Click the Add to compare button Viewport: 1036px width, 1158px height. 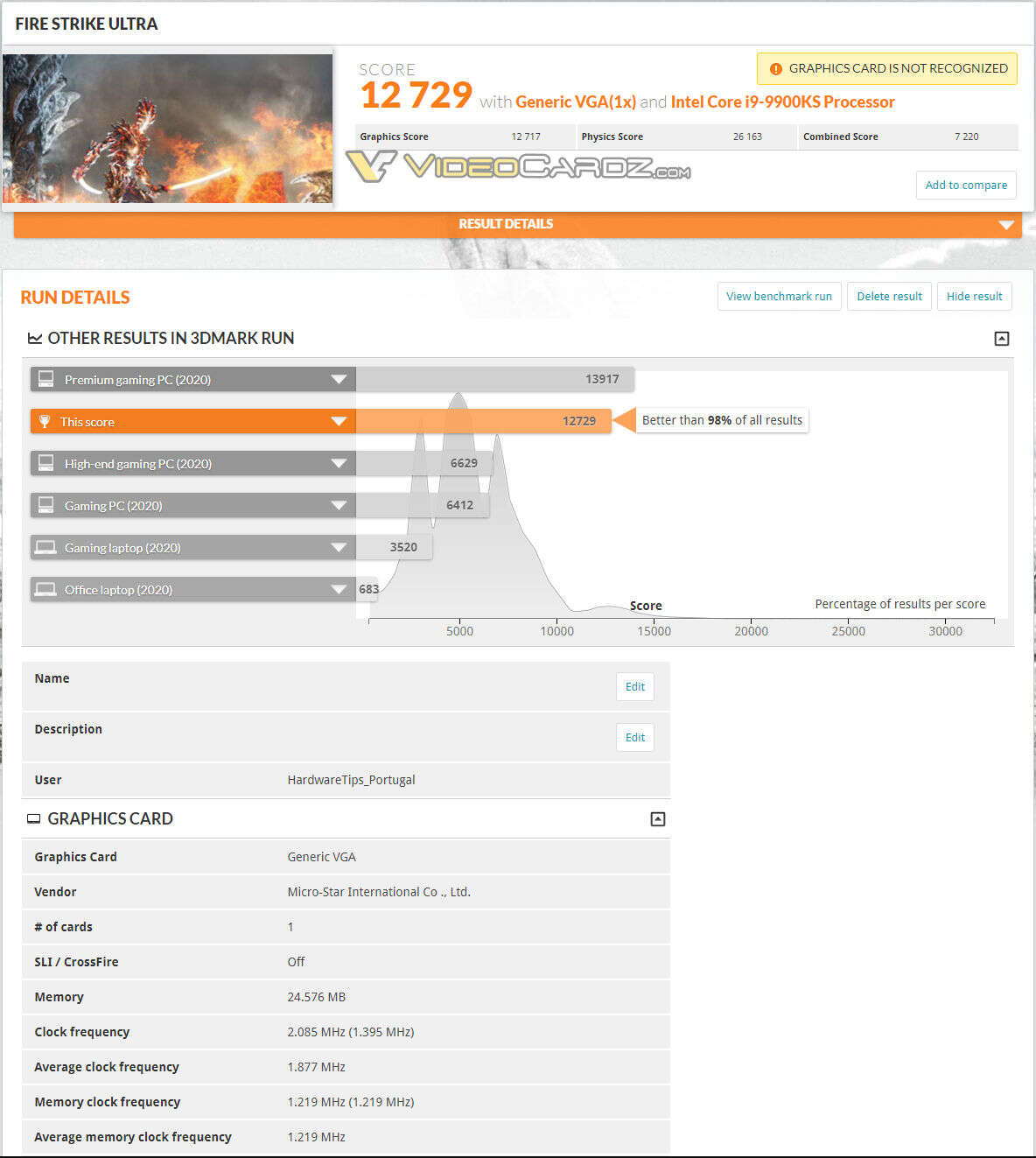[x=965, y=185]
